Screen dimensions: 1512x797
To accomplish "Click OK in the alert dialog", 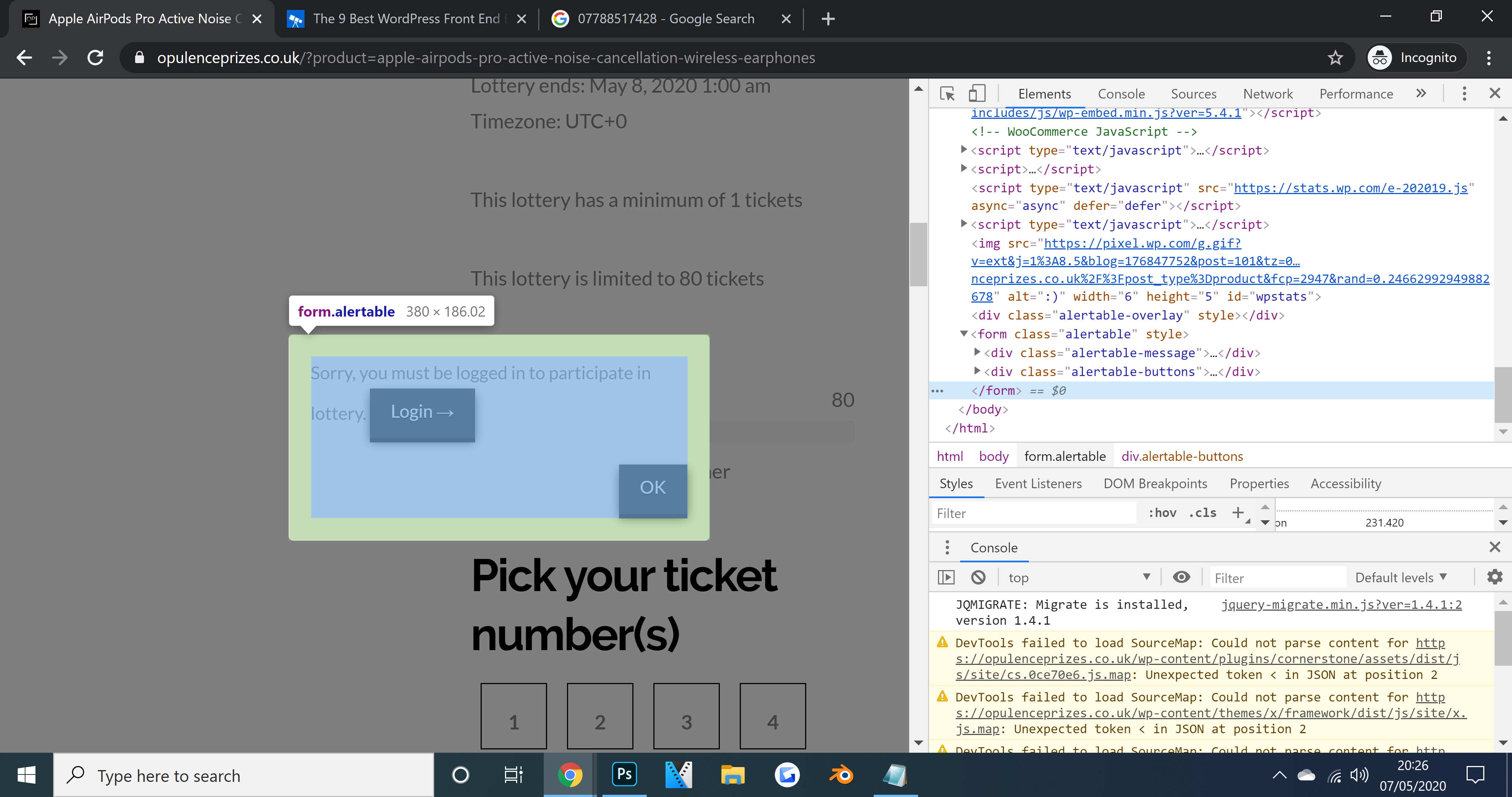I will click(653, 491).
